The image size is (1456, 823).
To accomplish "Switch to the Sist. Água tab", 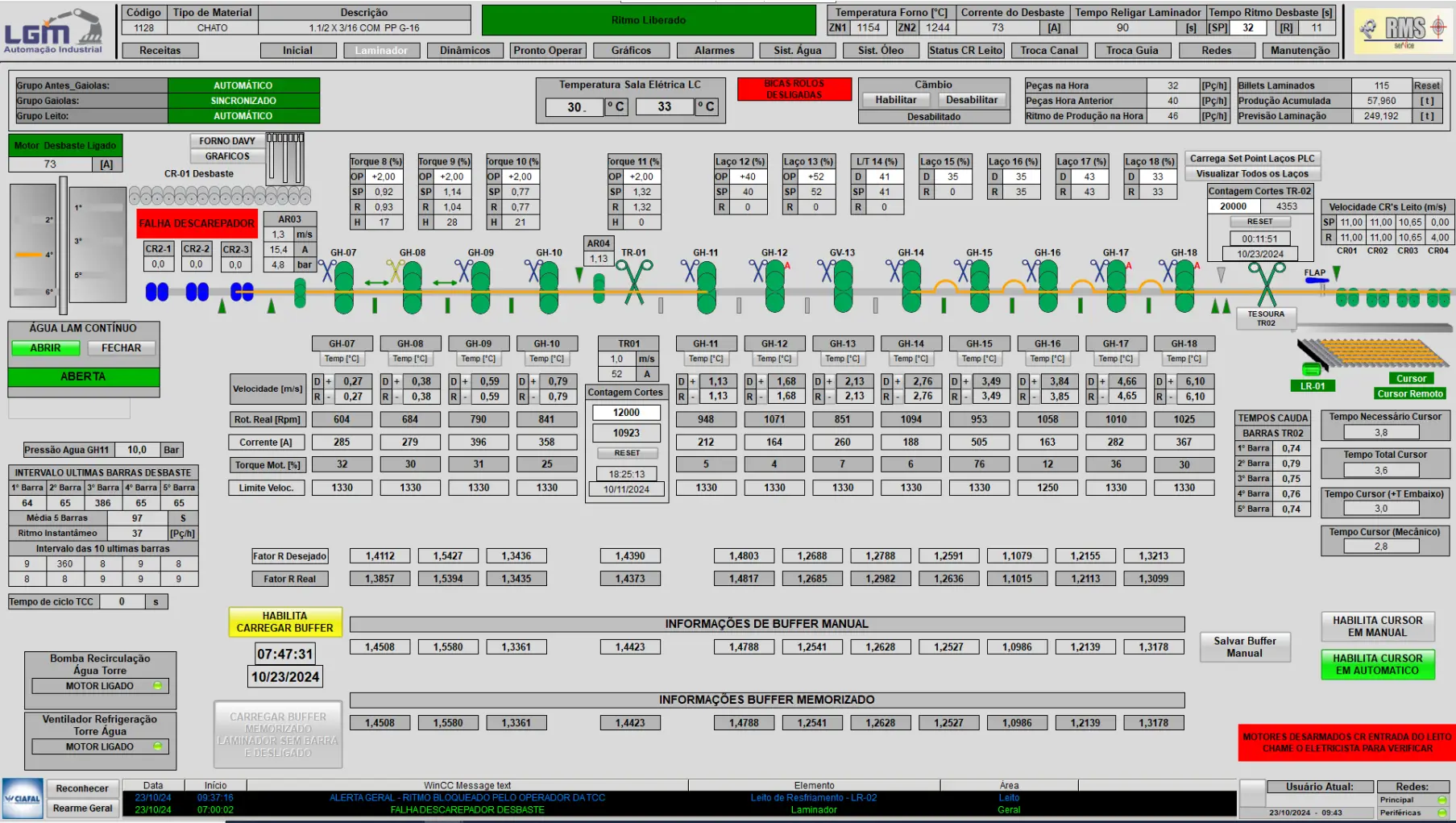I will click(797, 50).
